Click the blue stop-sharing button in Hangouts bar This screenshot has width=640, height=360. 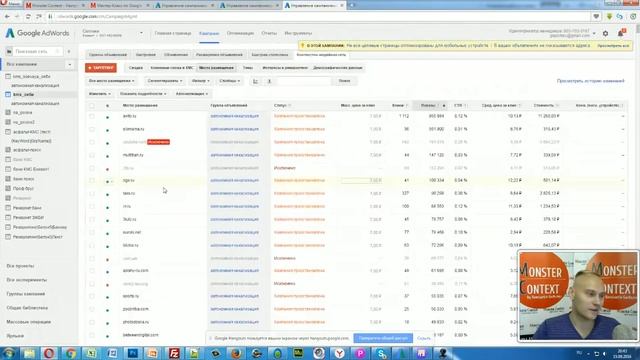383,338
